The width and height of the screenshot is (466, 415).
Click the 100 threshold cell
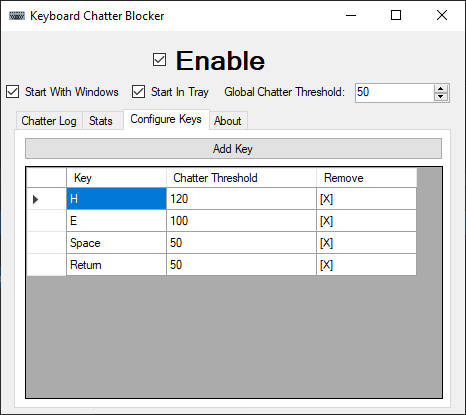(241, 221)
